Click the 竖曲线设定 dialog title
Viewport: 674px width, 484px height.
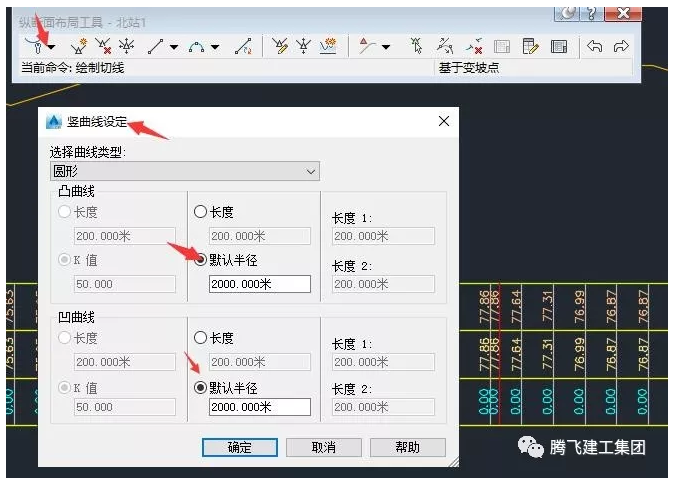click(x=97, y=122)
